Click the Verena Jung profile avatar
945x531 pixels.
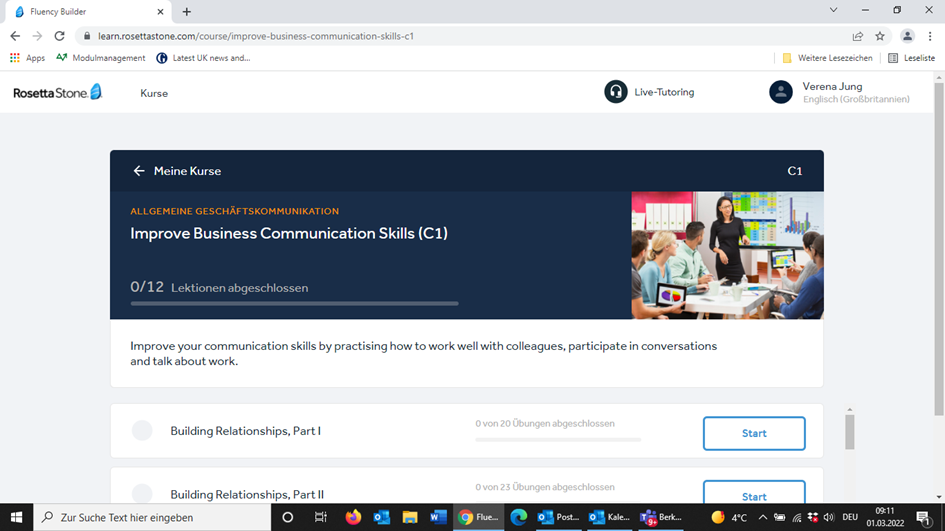pyautogui.click(x=781, y=92)
